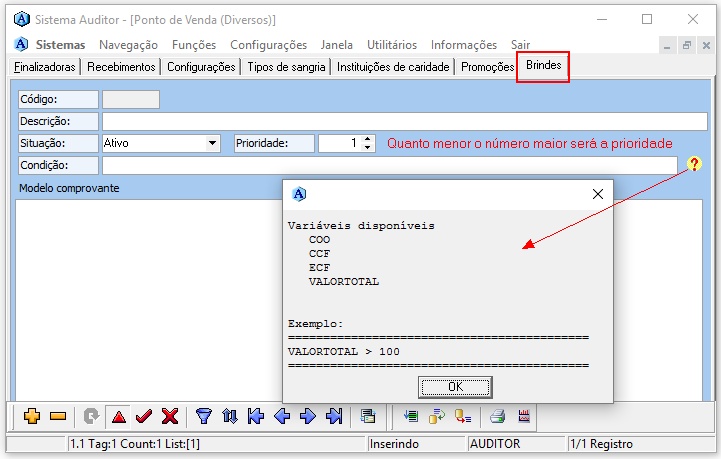The image size is (721, 459).
Task: Click the Prioridade number field
Action: tap(340, 143)
